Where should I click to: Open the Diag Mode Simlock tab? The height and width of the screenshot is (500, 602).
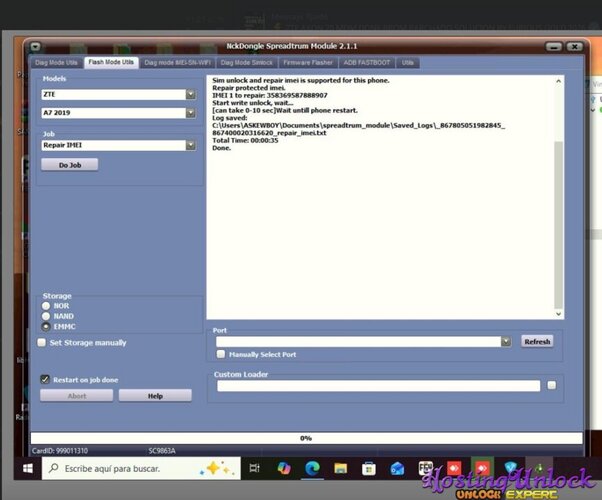[246, 63]
